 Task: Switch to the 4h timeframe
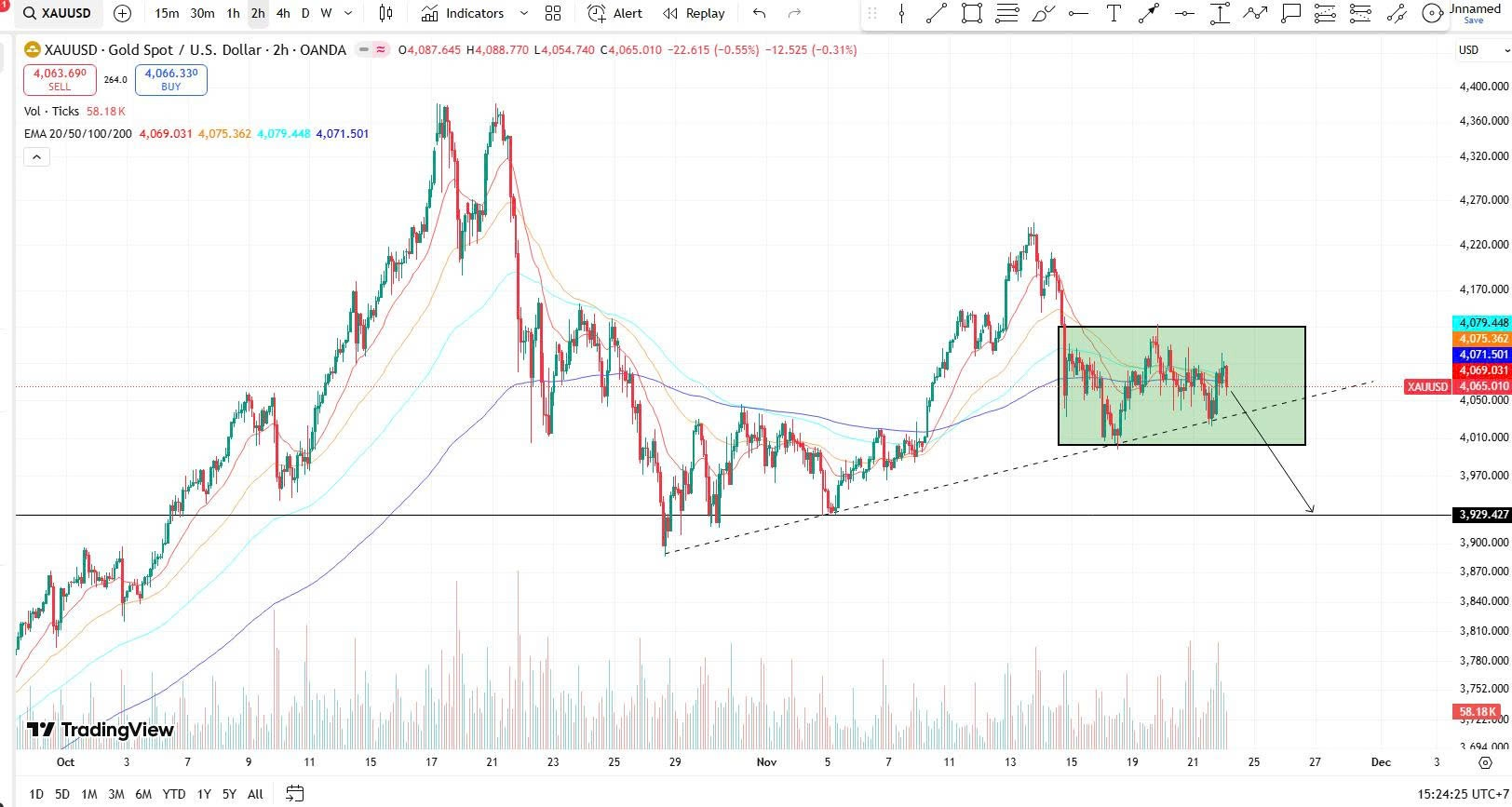pos(283,13)
